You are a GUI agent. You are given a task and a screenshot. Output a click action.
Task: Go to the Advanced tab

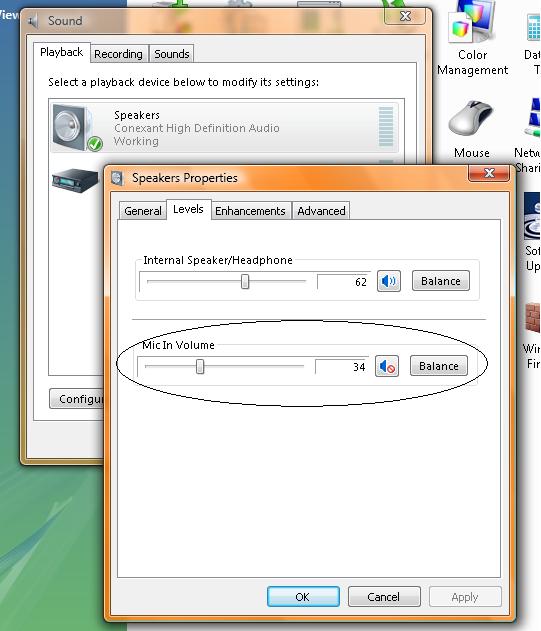pyautogui.click(x=321, y=211)
